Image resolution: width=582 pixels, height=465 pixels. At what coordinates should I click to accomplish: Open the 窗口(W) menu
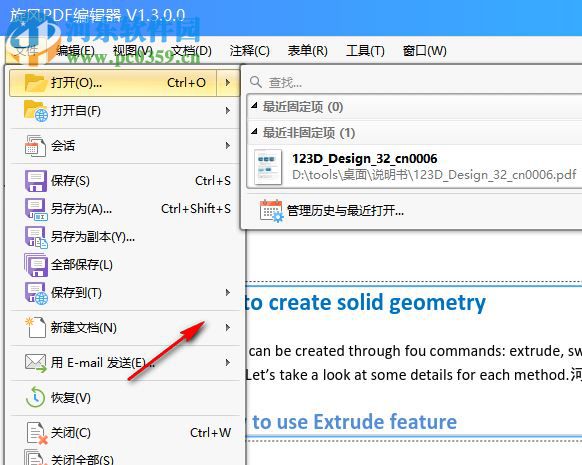click(x=425, y=50)
